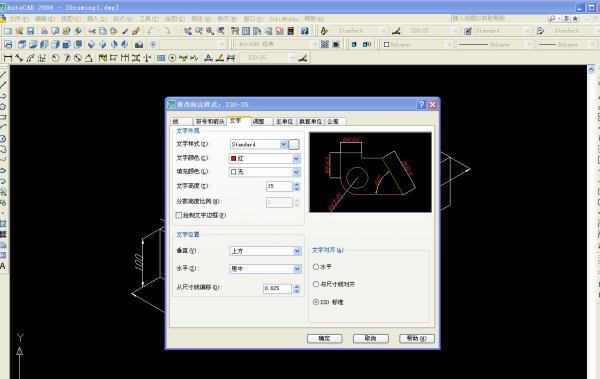Open the 文件 menu

pyautogui.click(x=18, y=18)
